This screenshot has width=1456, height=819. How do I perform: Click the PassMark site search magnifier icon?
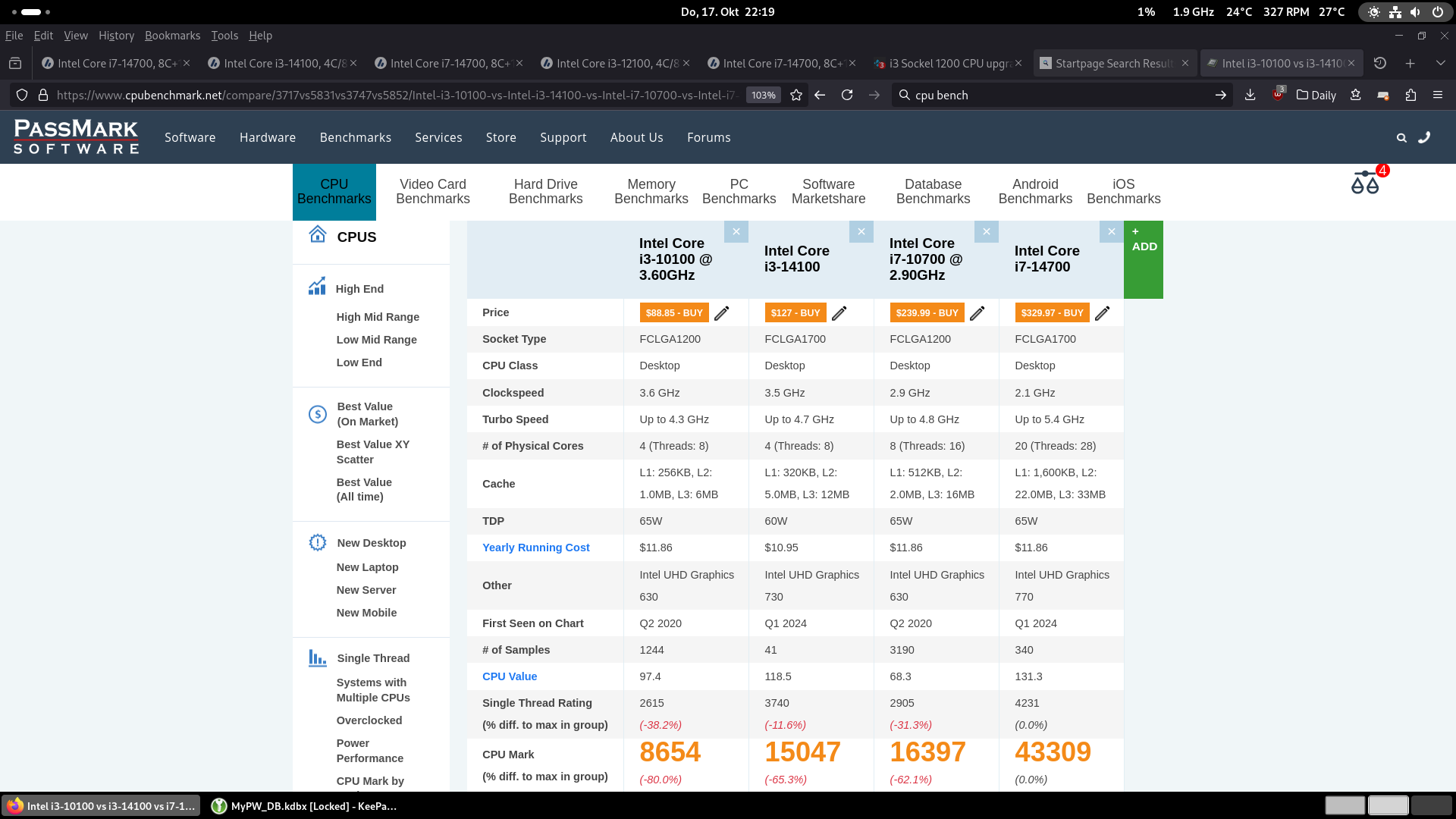pos(1401,138)
